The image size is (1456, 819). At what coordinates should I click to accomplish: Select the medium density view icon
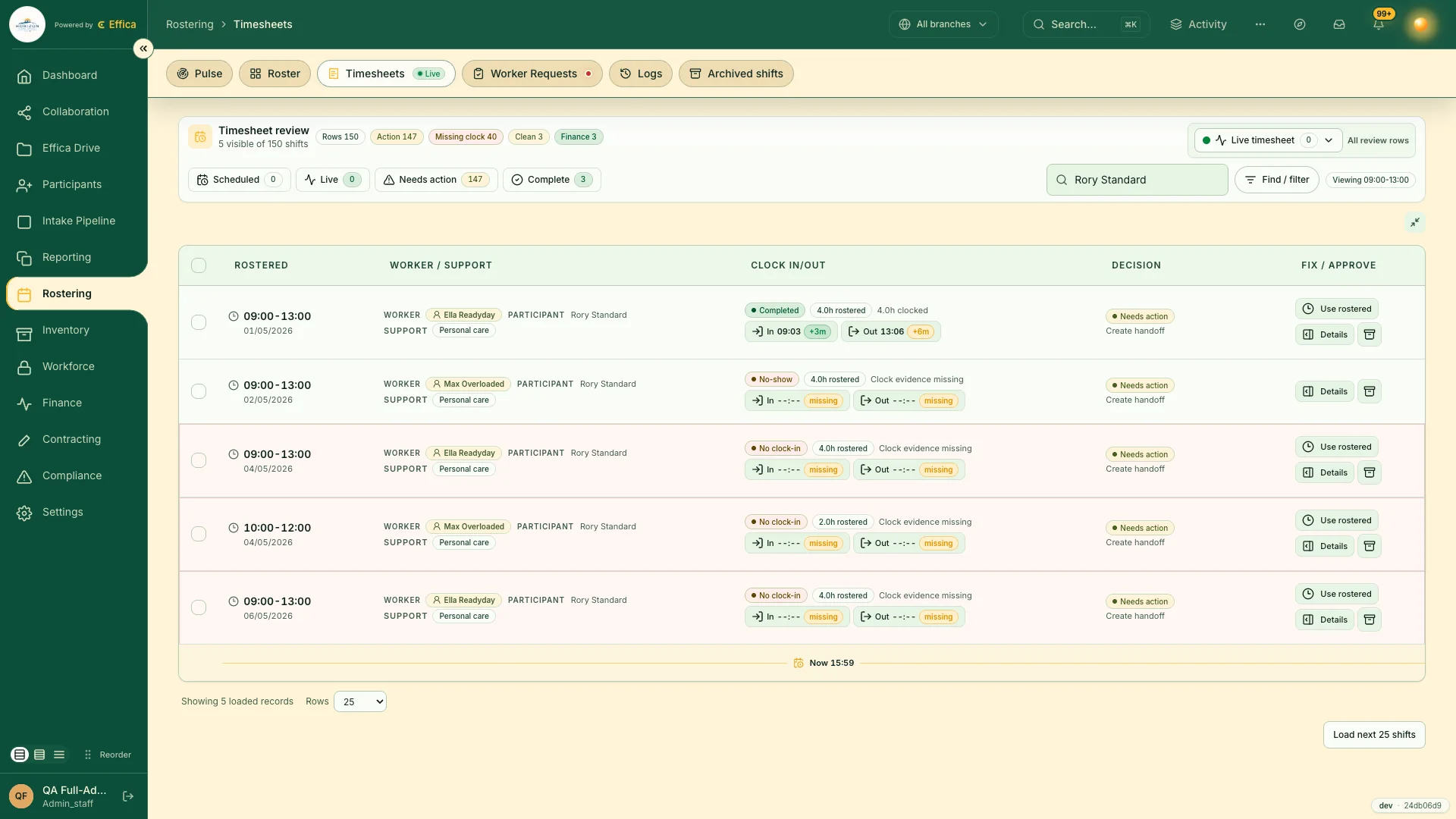[39, 755]
